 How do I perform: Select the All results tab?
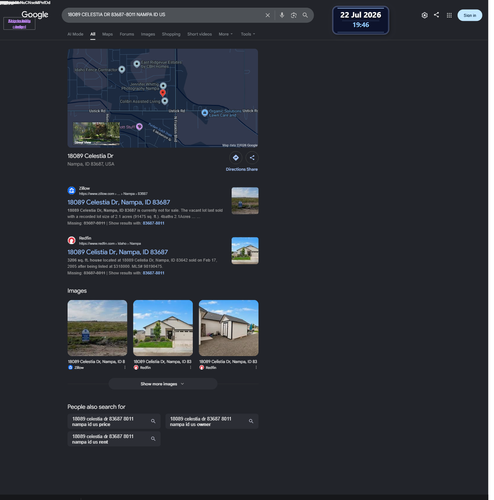[94, 34]
